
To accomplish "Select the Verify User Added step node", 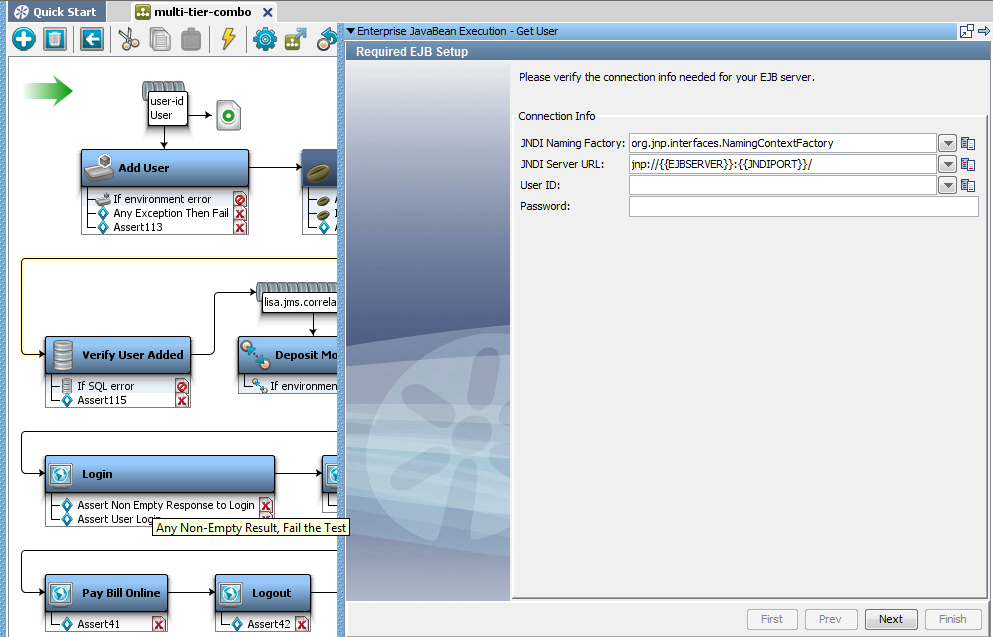I will pos(118,355).
